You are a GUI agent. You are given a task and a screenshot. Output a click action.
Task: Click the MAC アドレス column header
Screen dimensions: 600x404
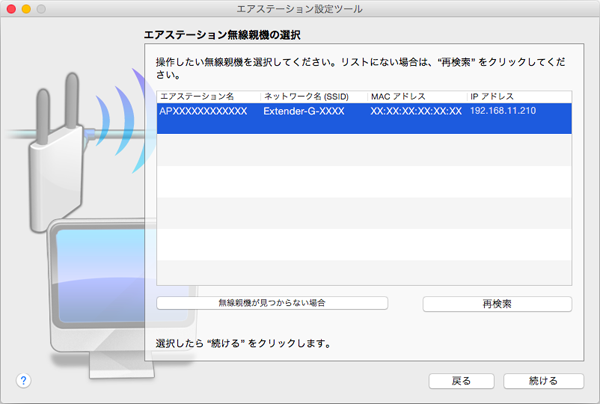[x=415, y=96]
